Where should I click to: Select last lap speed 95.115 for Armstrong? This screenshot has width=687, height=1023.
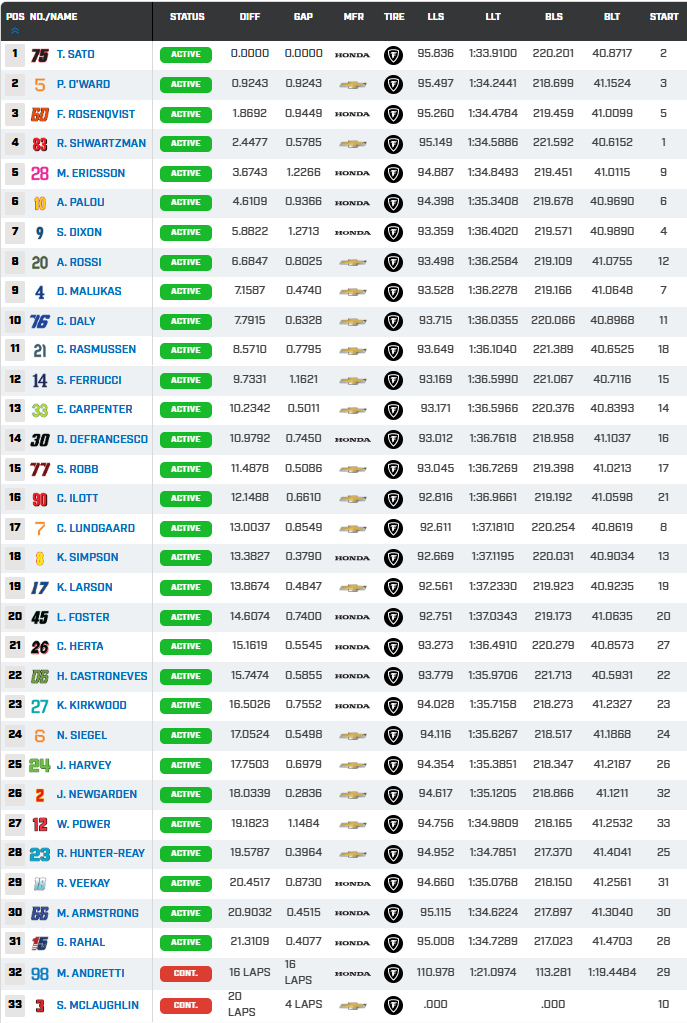[x=436, y=912]
